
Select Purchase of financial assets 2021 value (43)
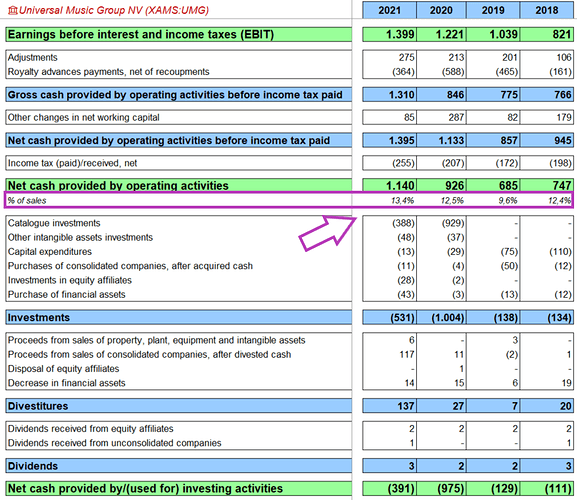click(x=406, y=295)
